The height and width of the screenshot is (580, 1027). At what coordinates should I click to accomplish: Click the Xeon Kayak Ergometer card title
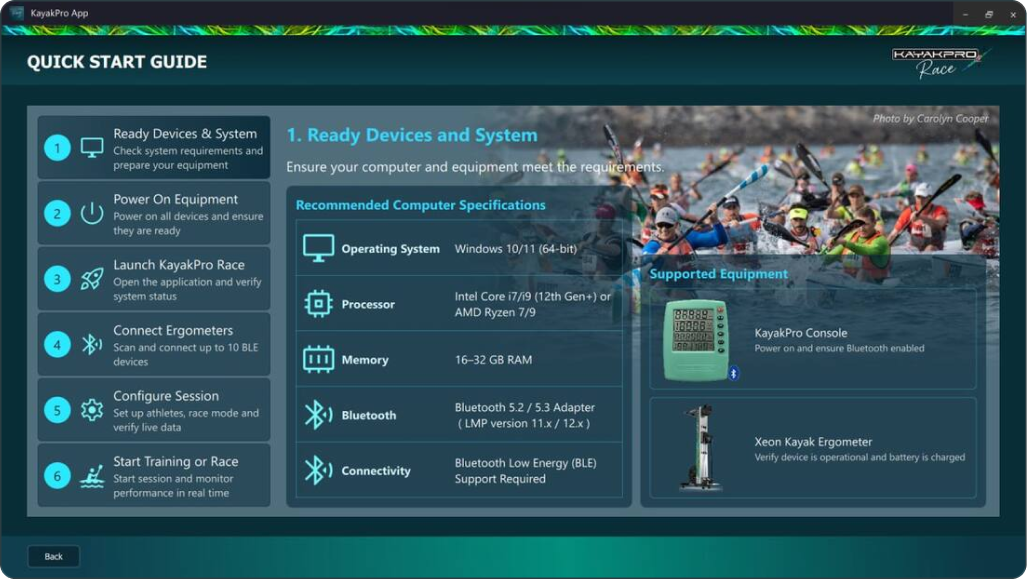(x=813, y=442)
